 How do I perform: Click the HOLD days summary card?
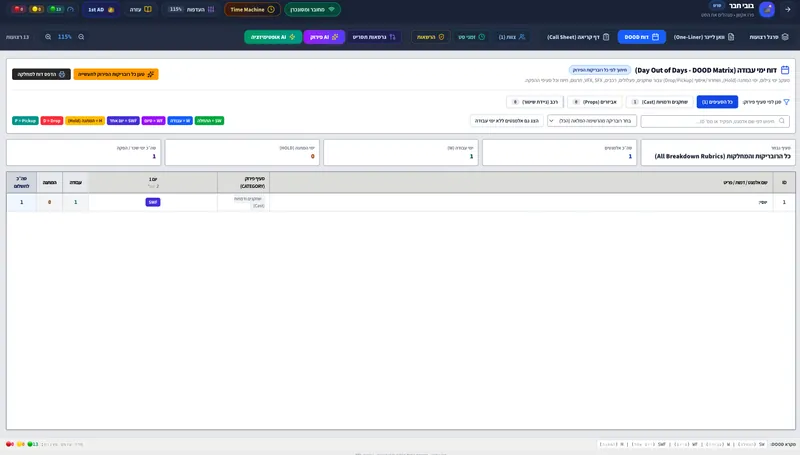click(242, 152)
